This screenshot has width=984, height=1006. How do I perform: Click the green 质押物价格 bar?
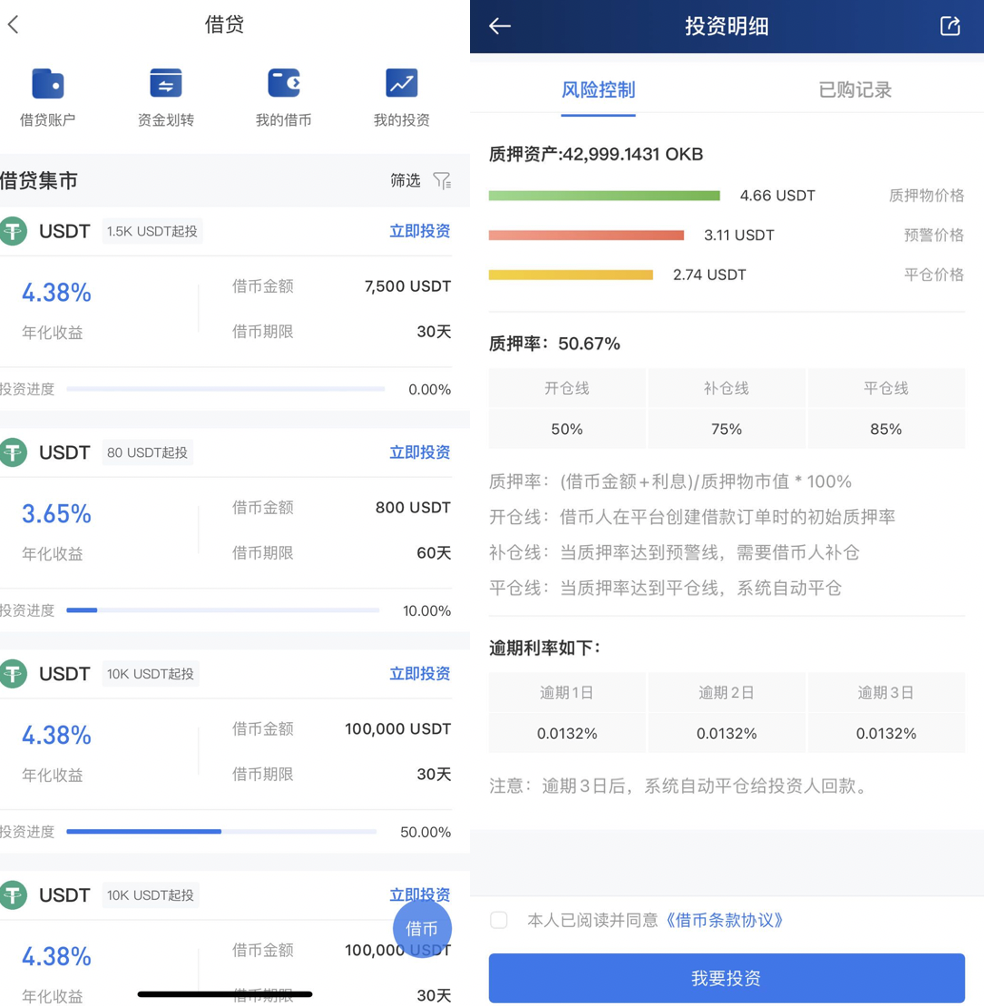(604, 196)
